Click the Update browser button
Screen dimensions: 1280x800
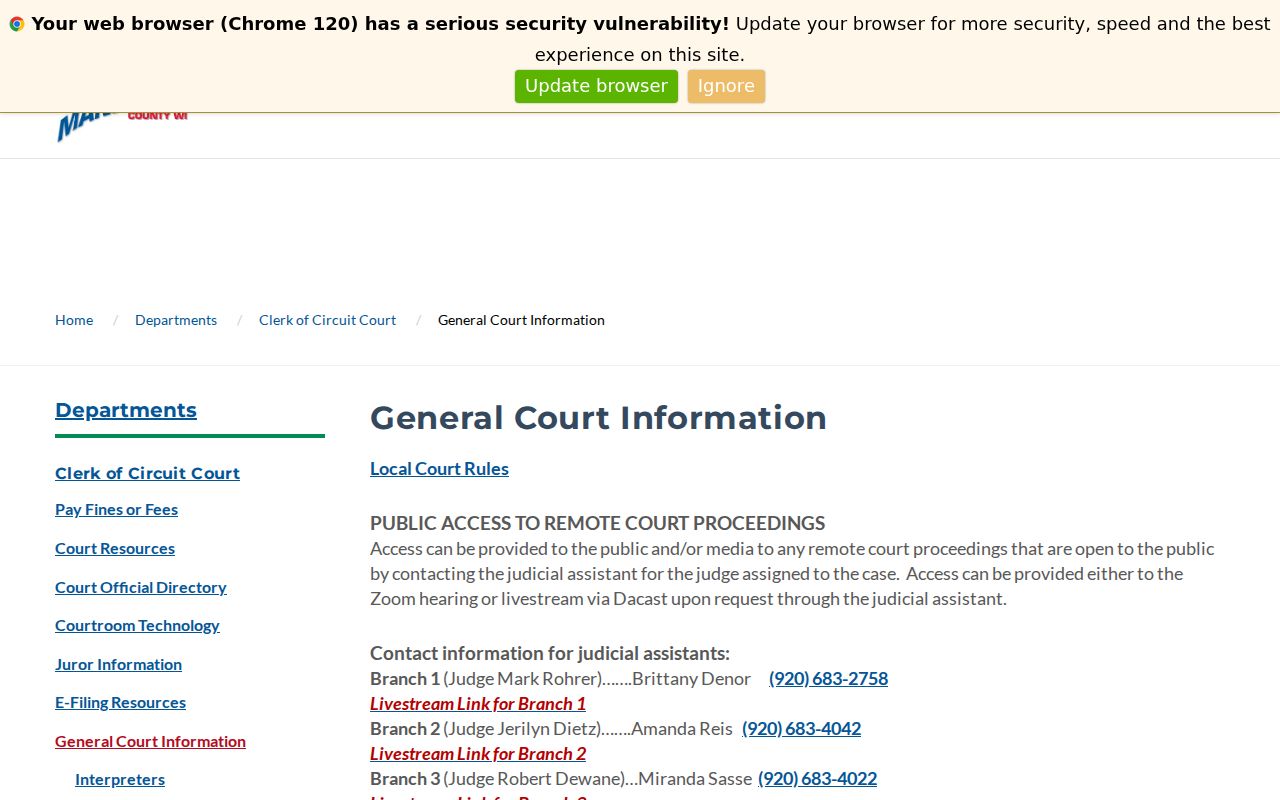coord(596,86)
